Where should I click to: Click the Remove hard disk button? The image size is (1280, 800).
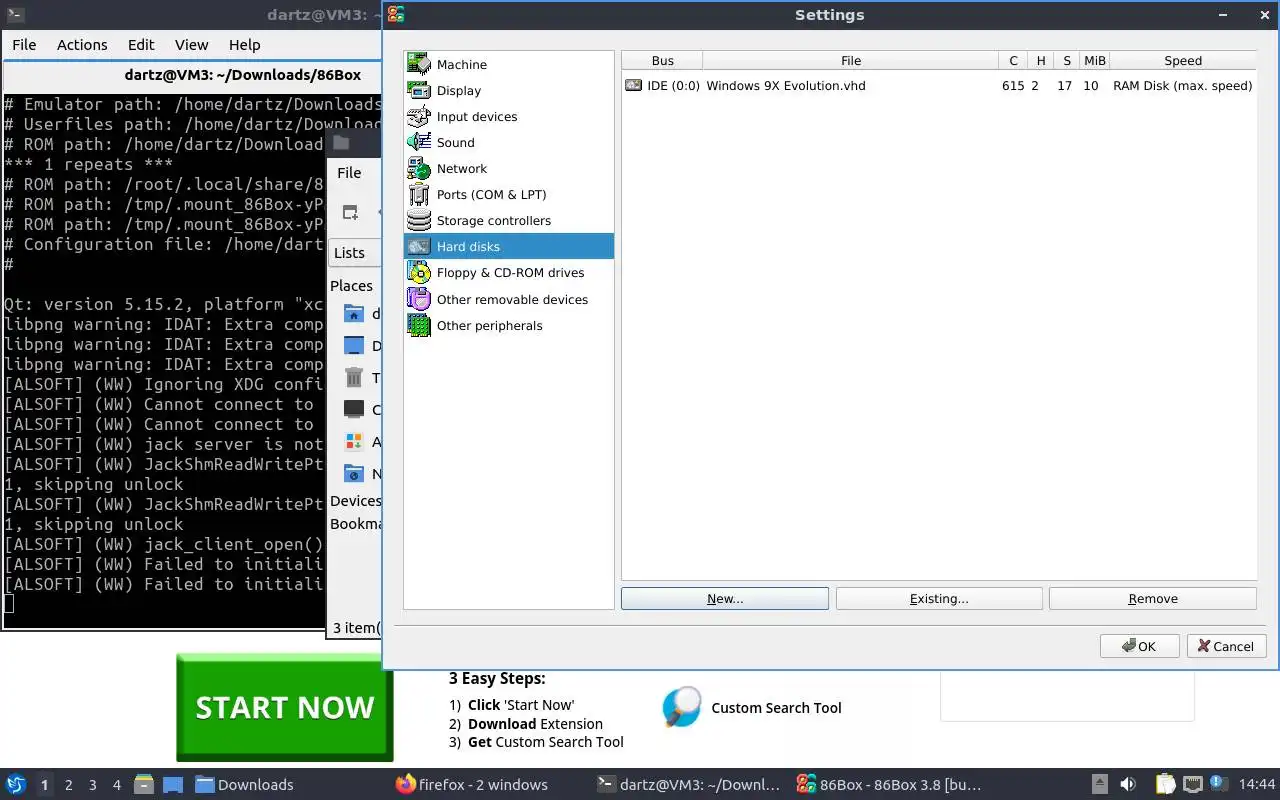(x=1153, y=598)
